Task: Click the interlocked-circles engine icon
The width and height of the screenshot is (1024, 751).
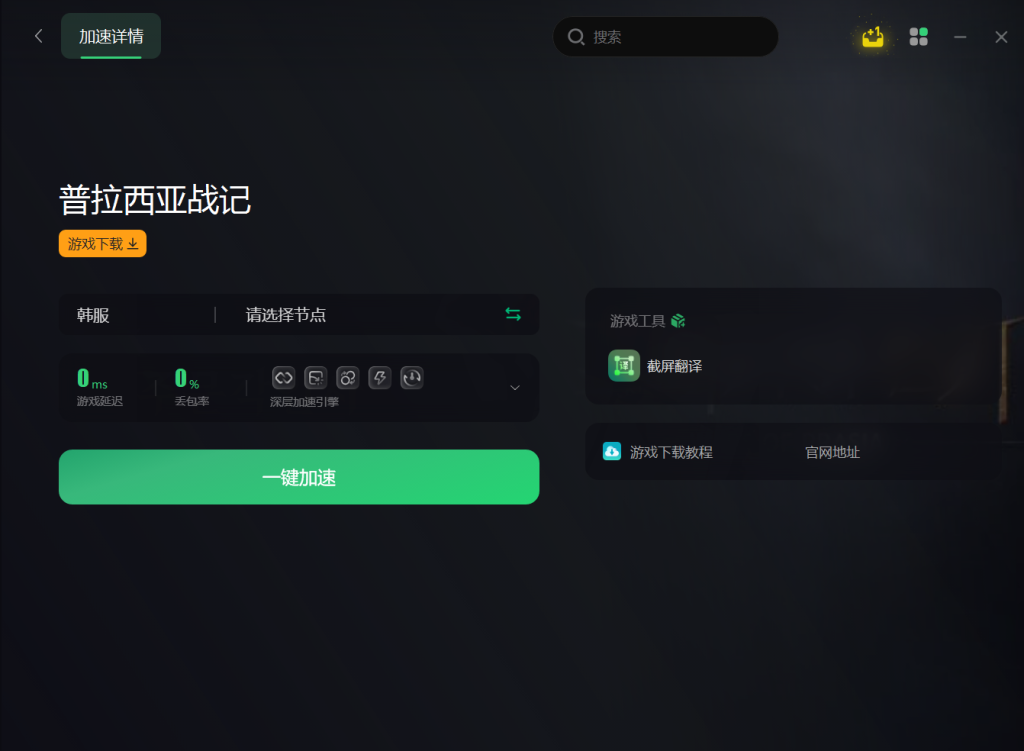Action: point(347,377)
